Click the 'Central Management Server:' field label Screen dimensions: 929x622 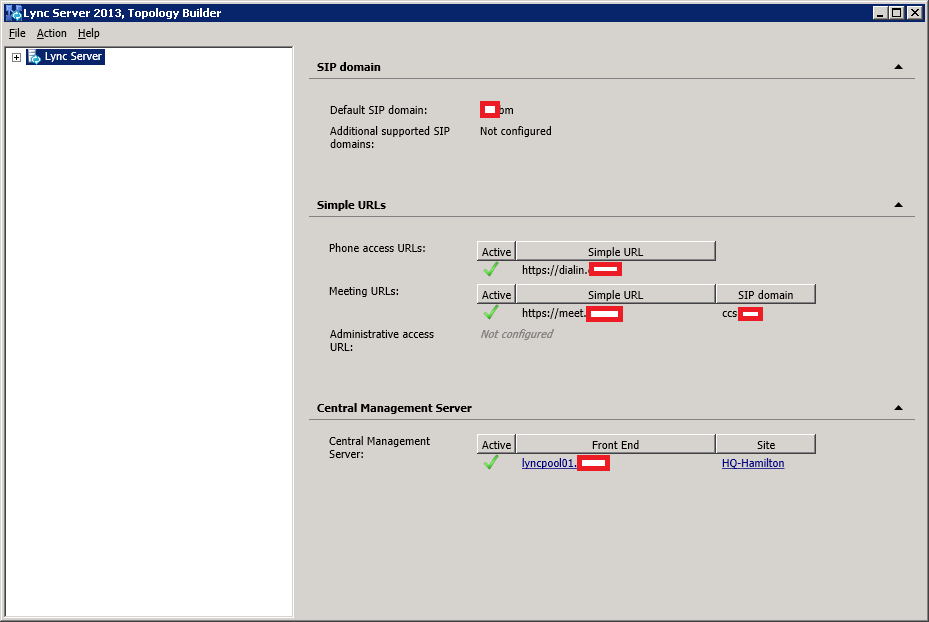pyautogui.click(x=379, y=448)
